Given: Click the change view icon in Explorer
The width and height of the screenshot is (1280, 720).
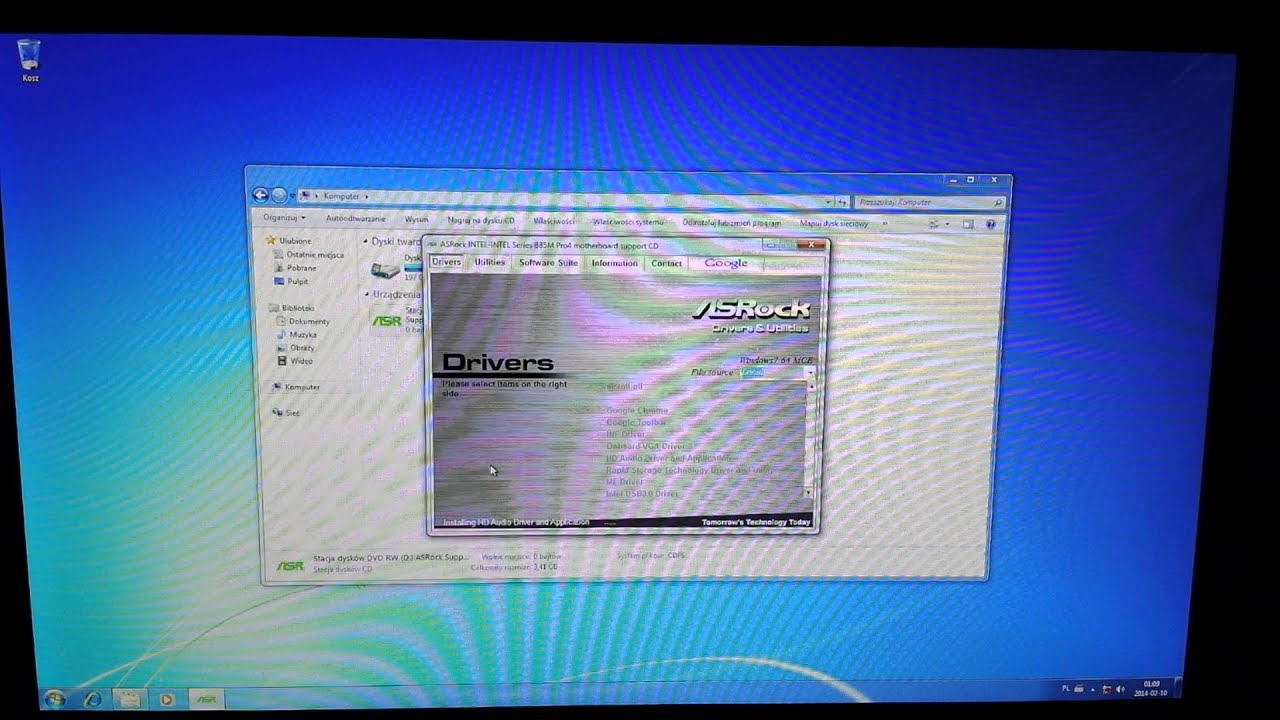Looking at the screenshot, I should (x=932, y=224).
